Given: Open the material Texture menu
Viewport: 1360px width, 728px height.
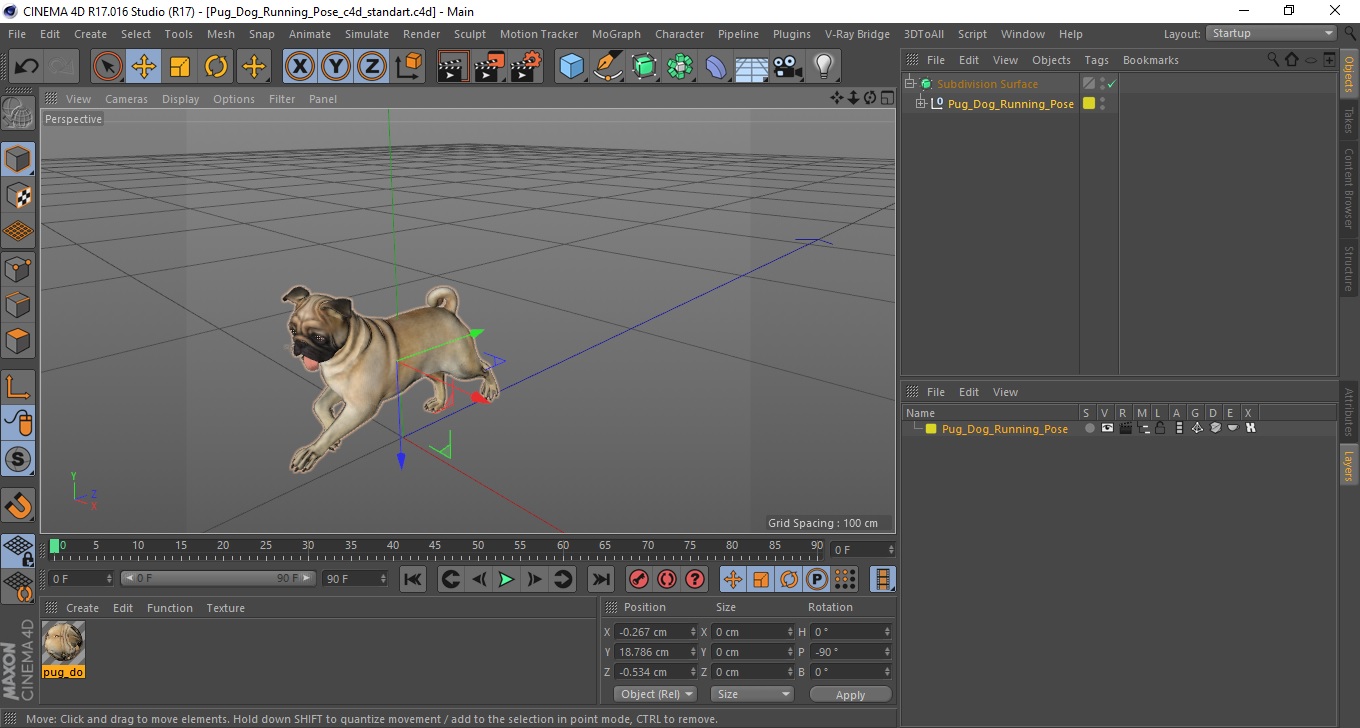Looking at the screenshot, I should coord(226,608).
